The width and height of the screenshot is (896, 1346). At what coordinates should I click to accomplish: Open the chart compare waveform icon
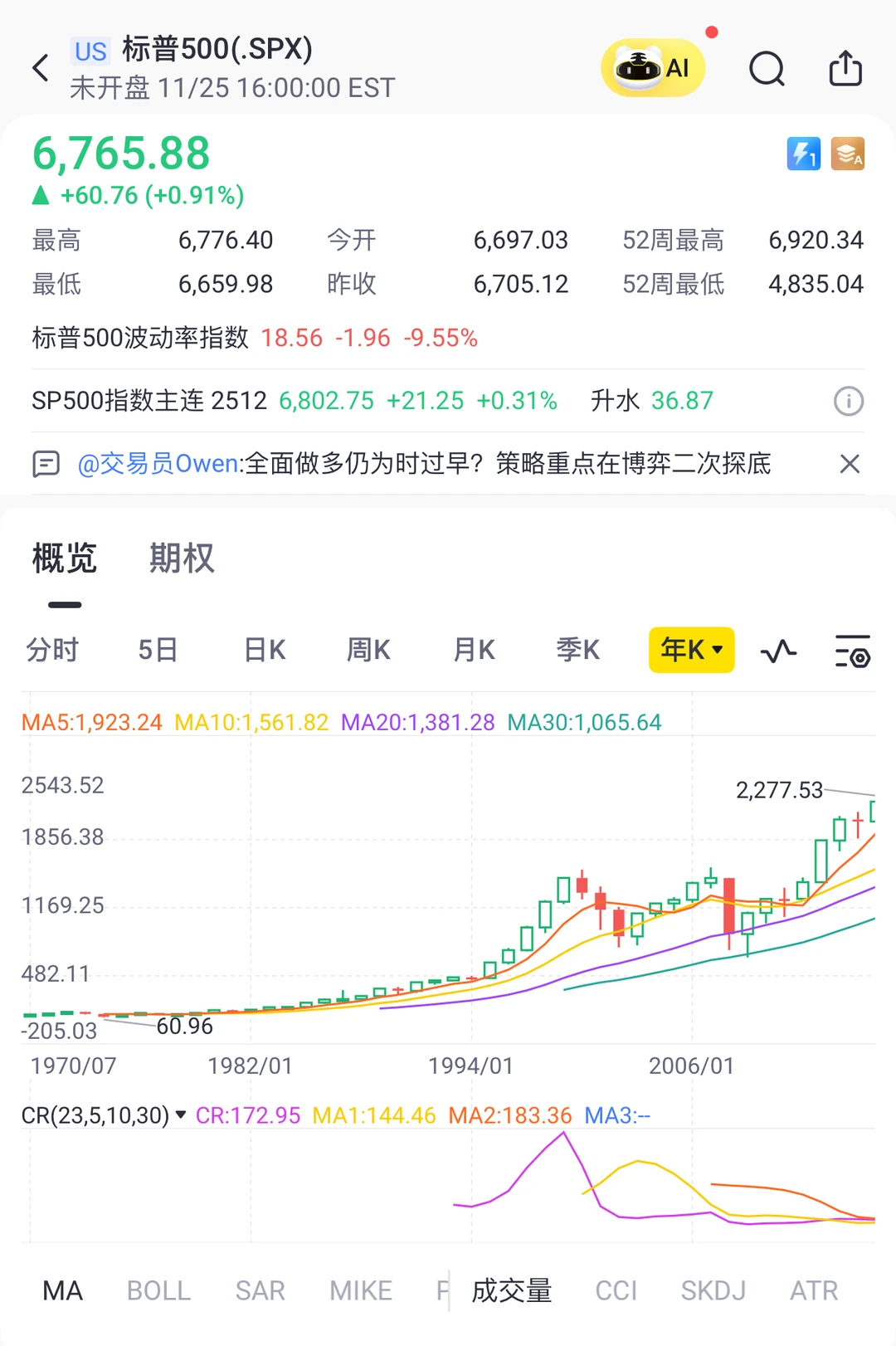pyautogui.click(x=778, y=651)
